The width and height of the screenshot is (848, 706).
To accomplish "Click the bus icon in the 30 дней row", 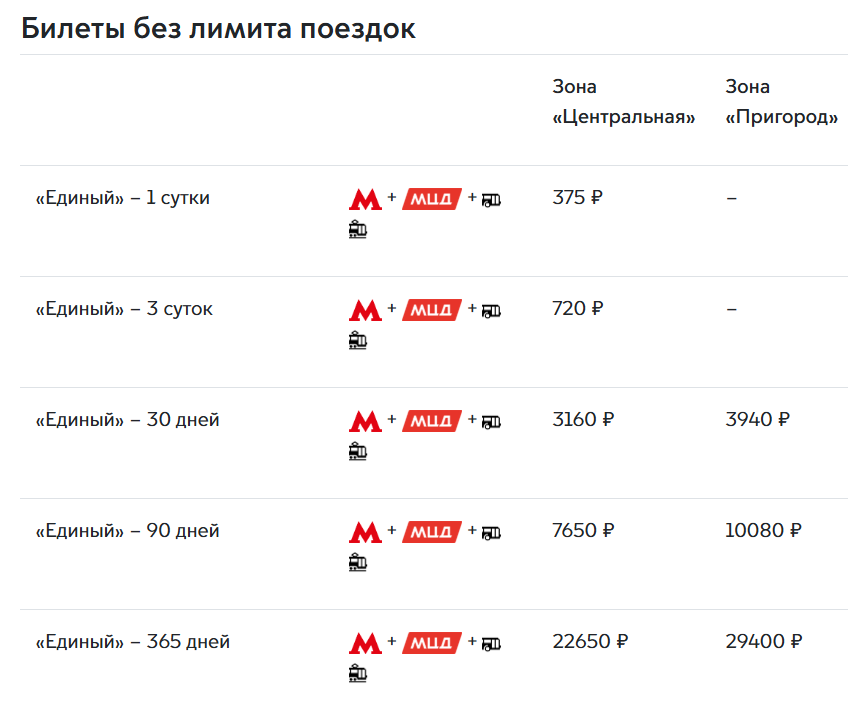I will point(492,421).
